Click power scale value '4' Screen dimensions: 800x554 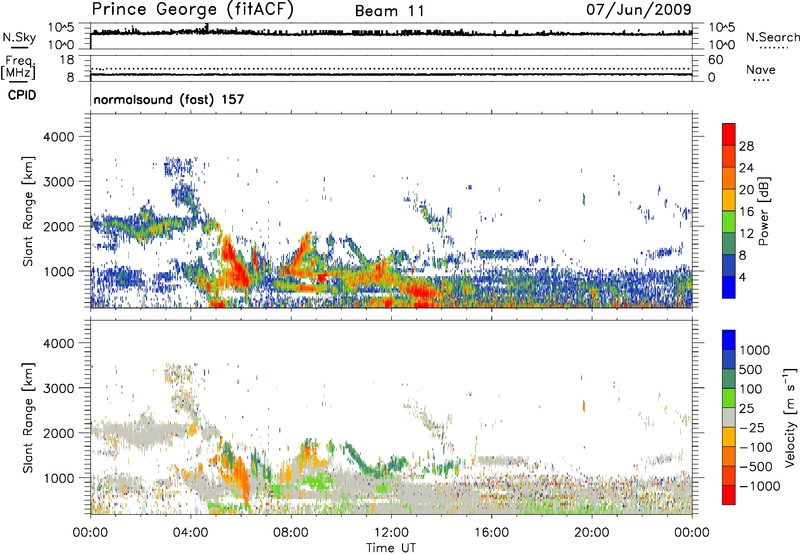pos(743,277)
